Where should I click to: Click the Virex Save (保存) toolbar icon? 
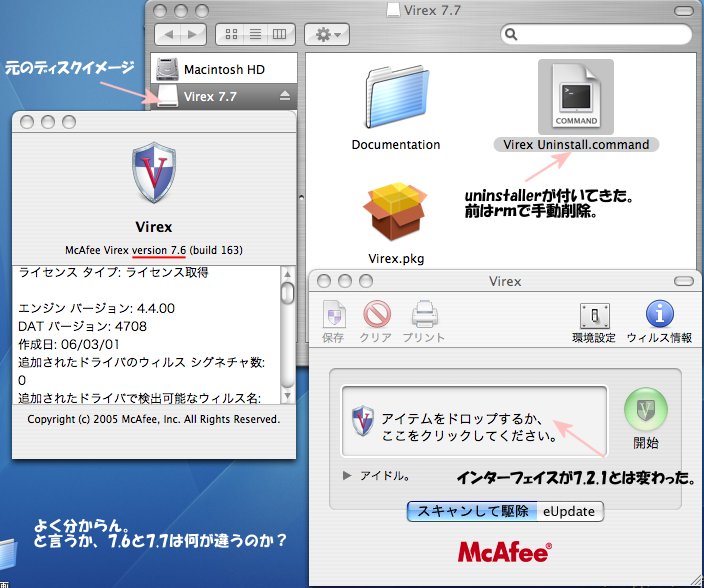click(334, 322)
